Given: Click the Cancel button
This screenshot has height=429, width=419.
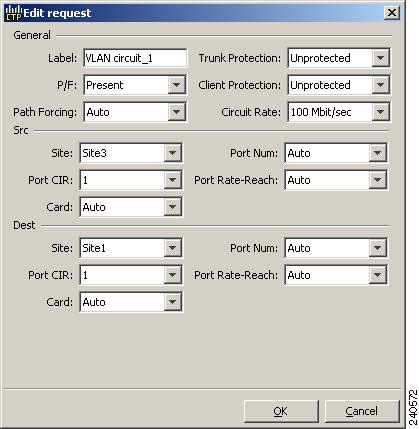Looking at the screenshot, I should pos(362,411).
